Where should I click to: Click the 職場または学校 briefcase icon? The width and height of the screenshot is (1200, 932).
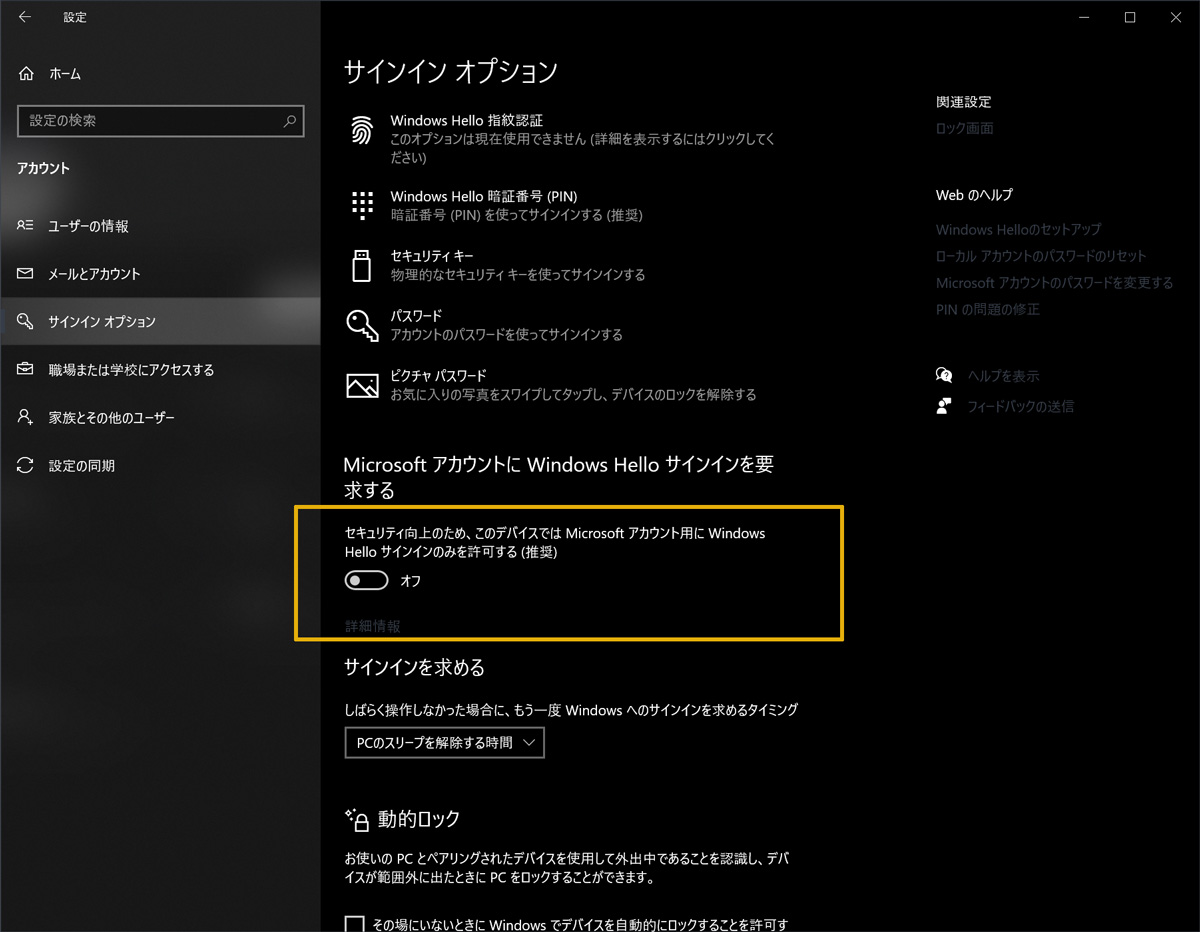click(x=26, y=370)
